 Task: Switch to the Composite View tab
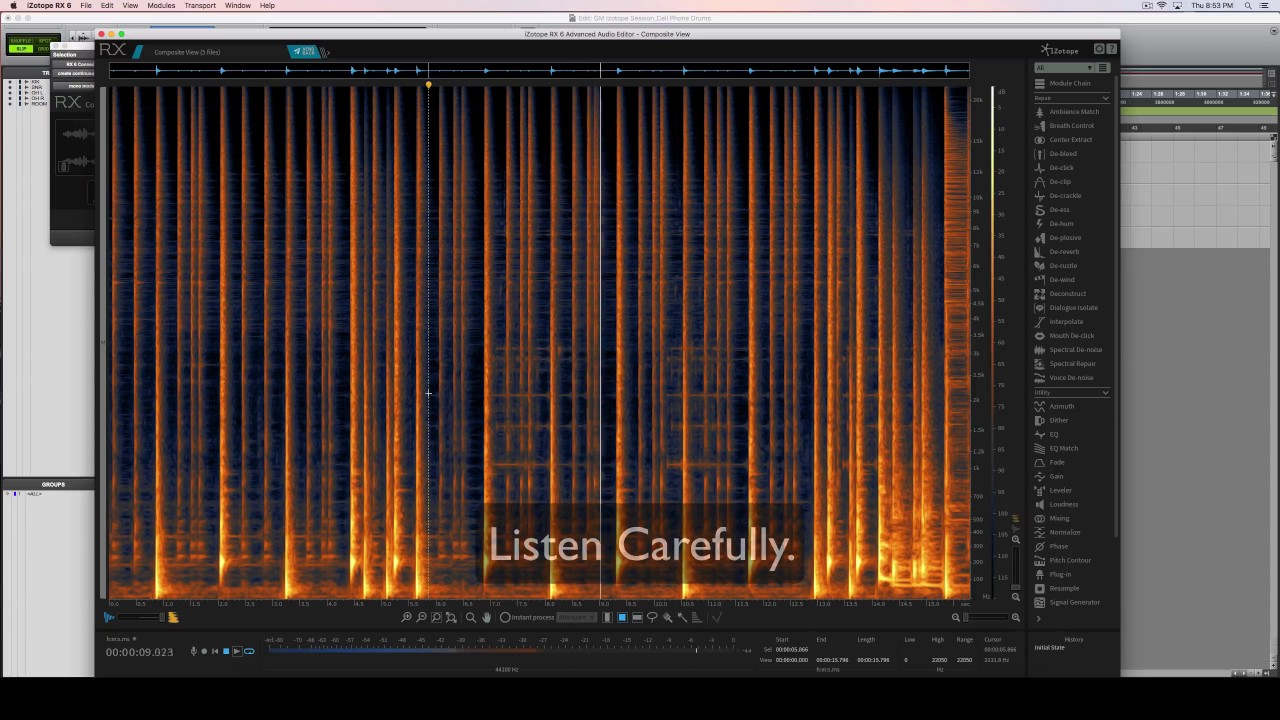[187, 52]
